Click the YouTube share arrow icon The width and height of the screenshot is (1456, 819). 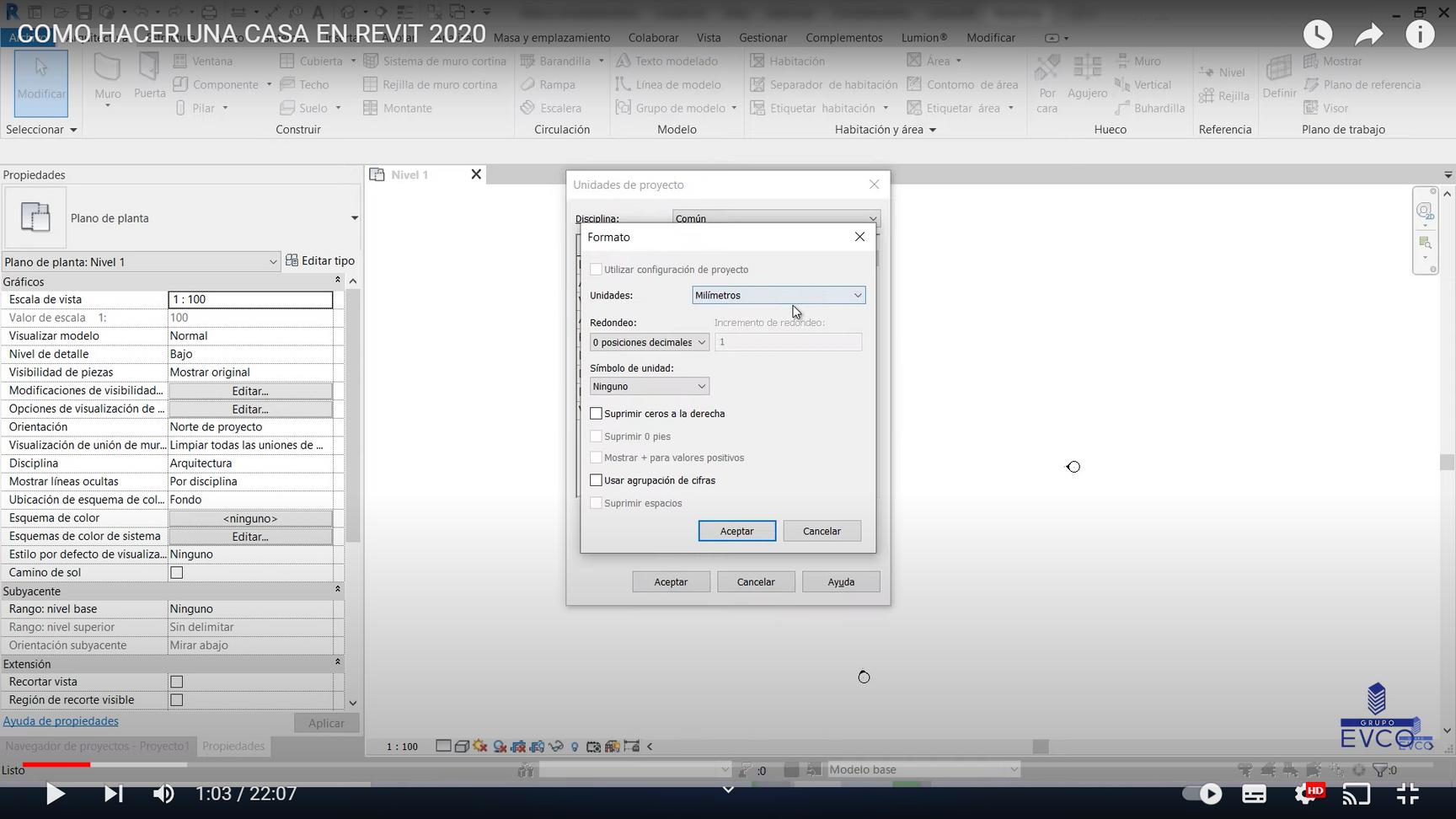[x=1369, y=35]
